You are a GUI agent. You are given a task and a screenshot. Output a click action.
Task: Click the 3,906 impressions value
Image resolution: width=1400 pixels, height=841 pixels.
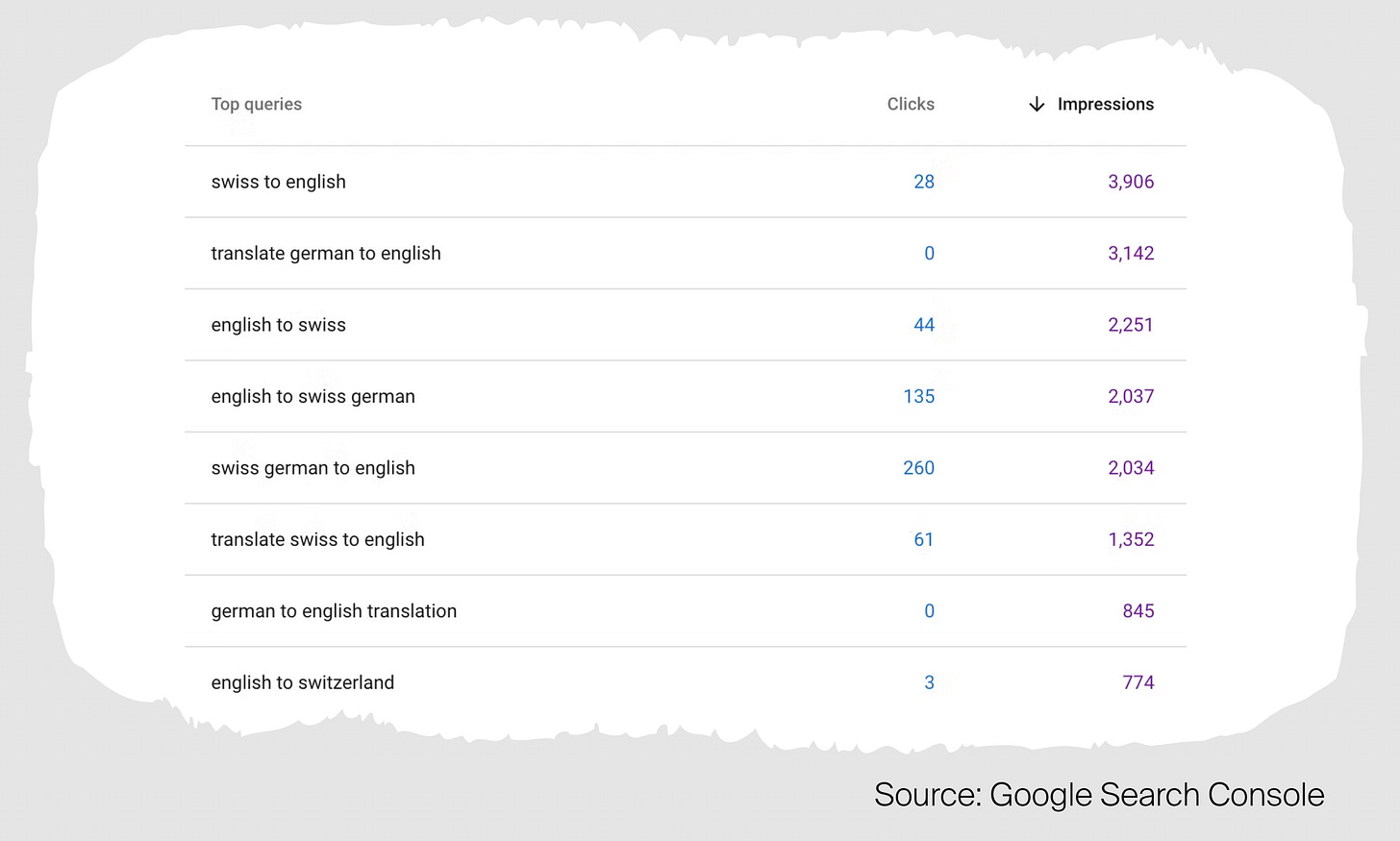click(x=1131, y=182)
